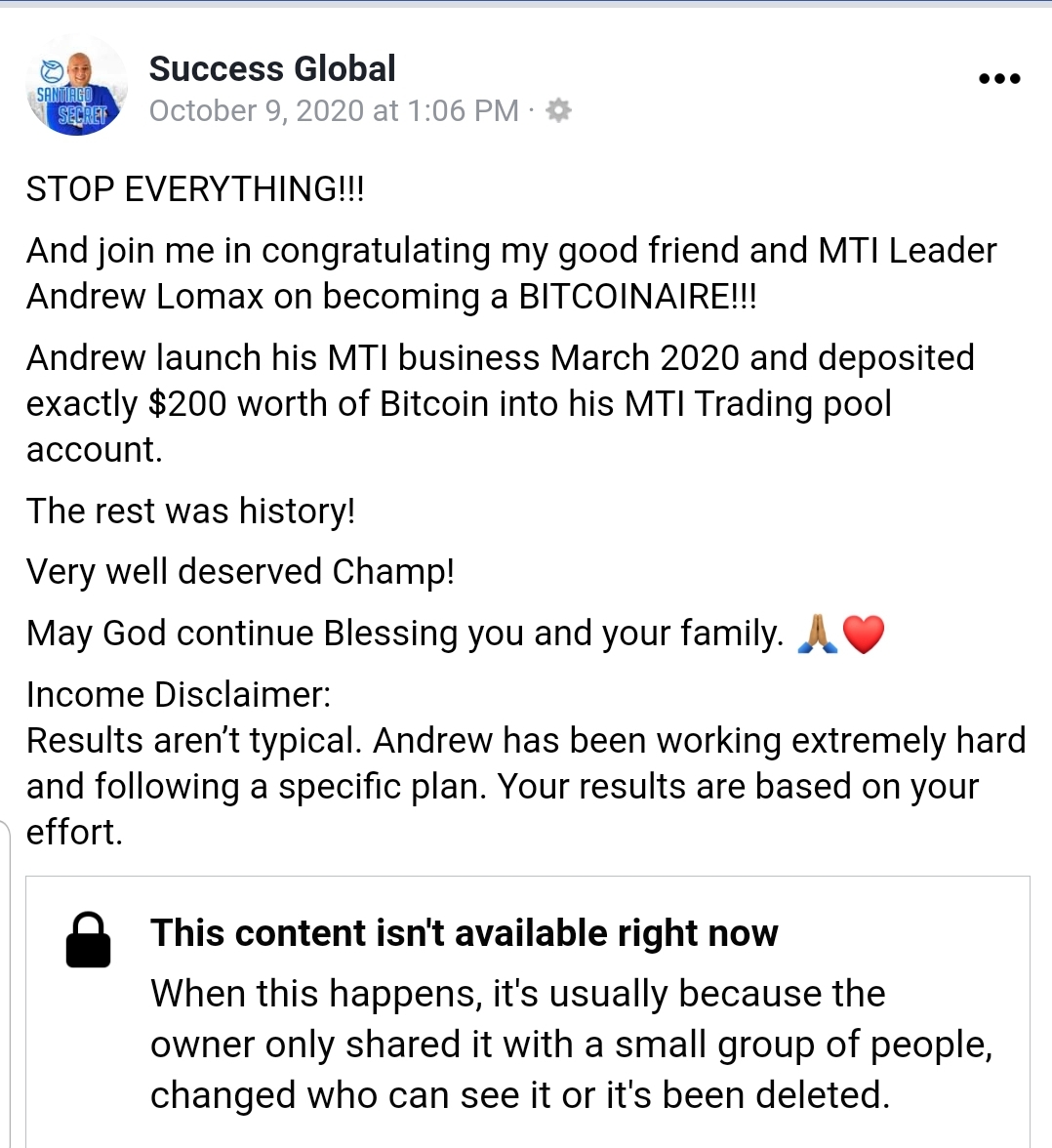Screen dimensions: 1052x1148
Task: Open the three-dot post options menu
Action: pos(999,79)
